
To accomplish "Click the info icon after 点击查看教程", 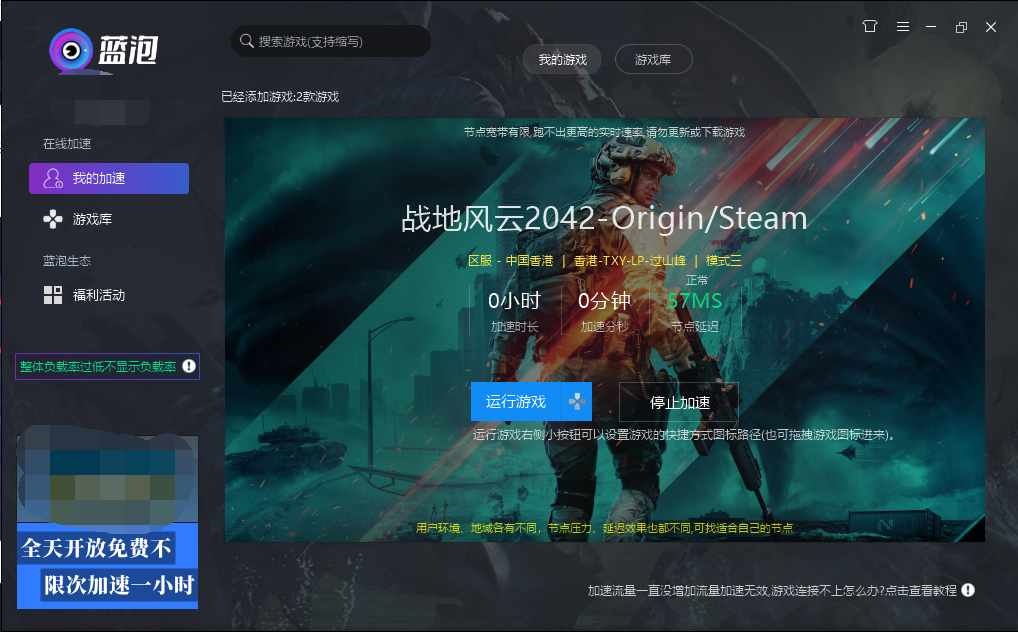I will tap(968, 590).
